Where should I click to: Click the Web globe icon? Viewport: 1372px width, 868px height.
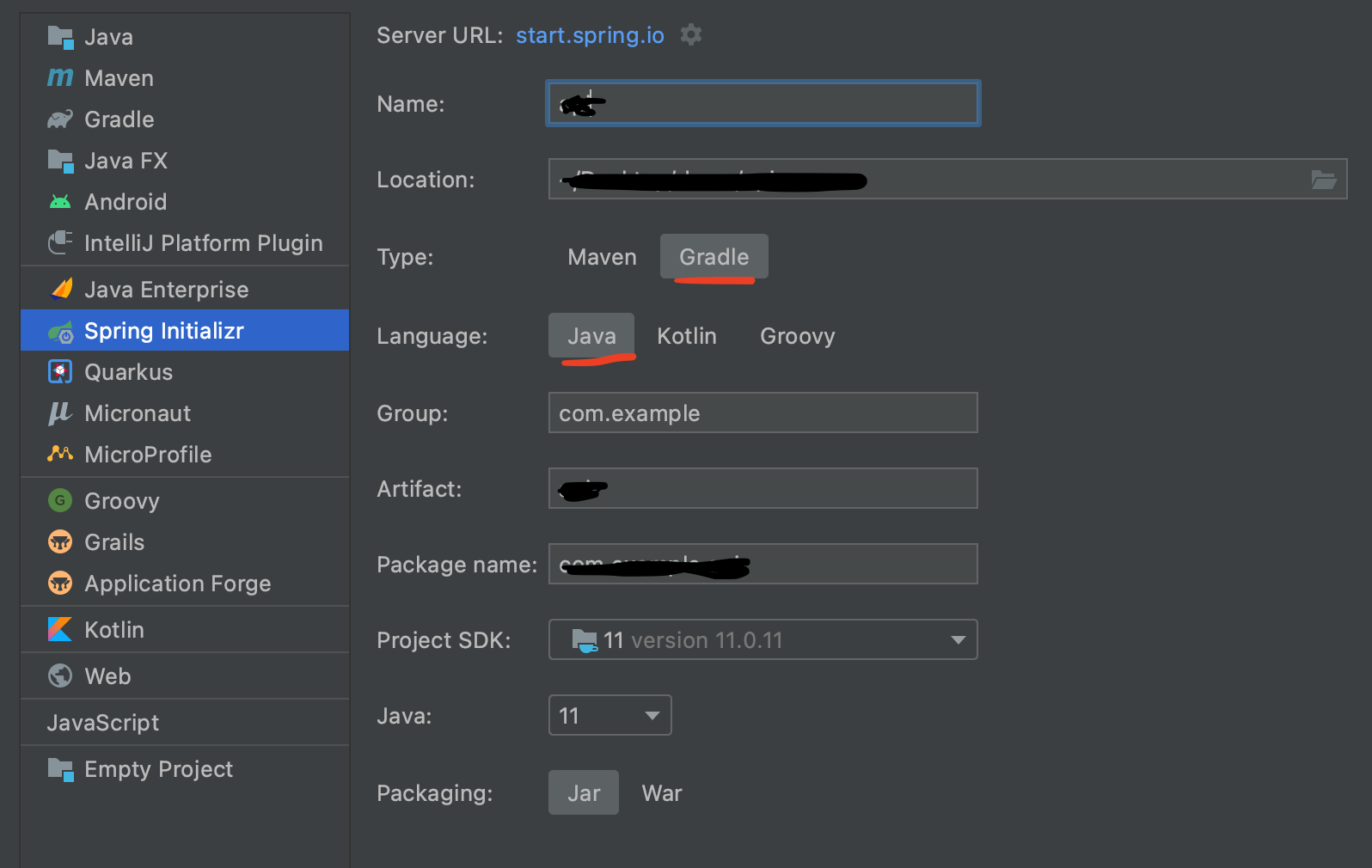tap(60, 675)
